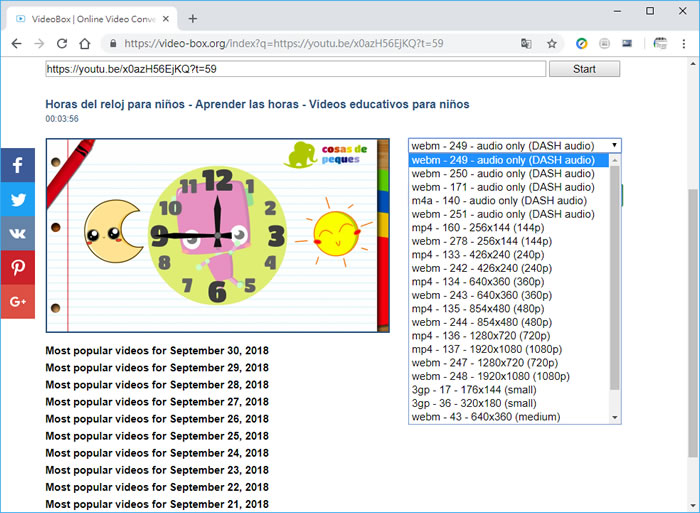
Task: Open a new browser tab
Action: pyautogui.click(x=193, y=18)
